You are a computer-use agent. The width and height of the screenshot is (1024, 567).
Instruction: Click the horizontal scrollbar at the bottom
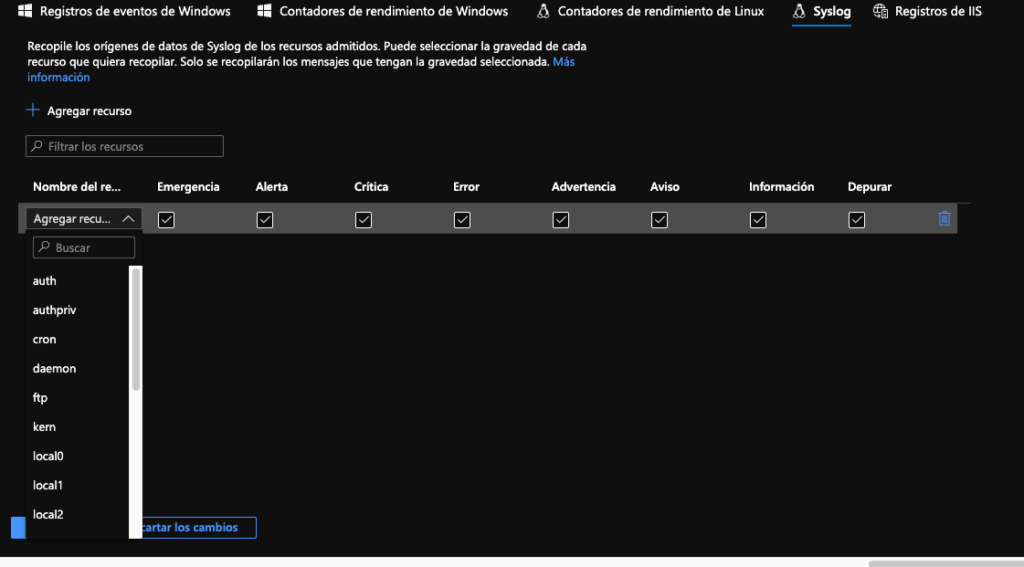point(946,563)
